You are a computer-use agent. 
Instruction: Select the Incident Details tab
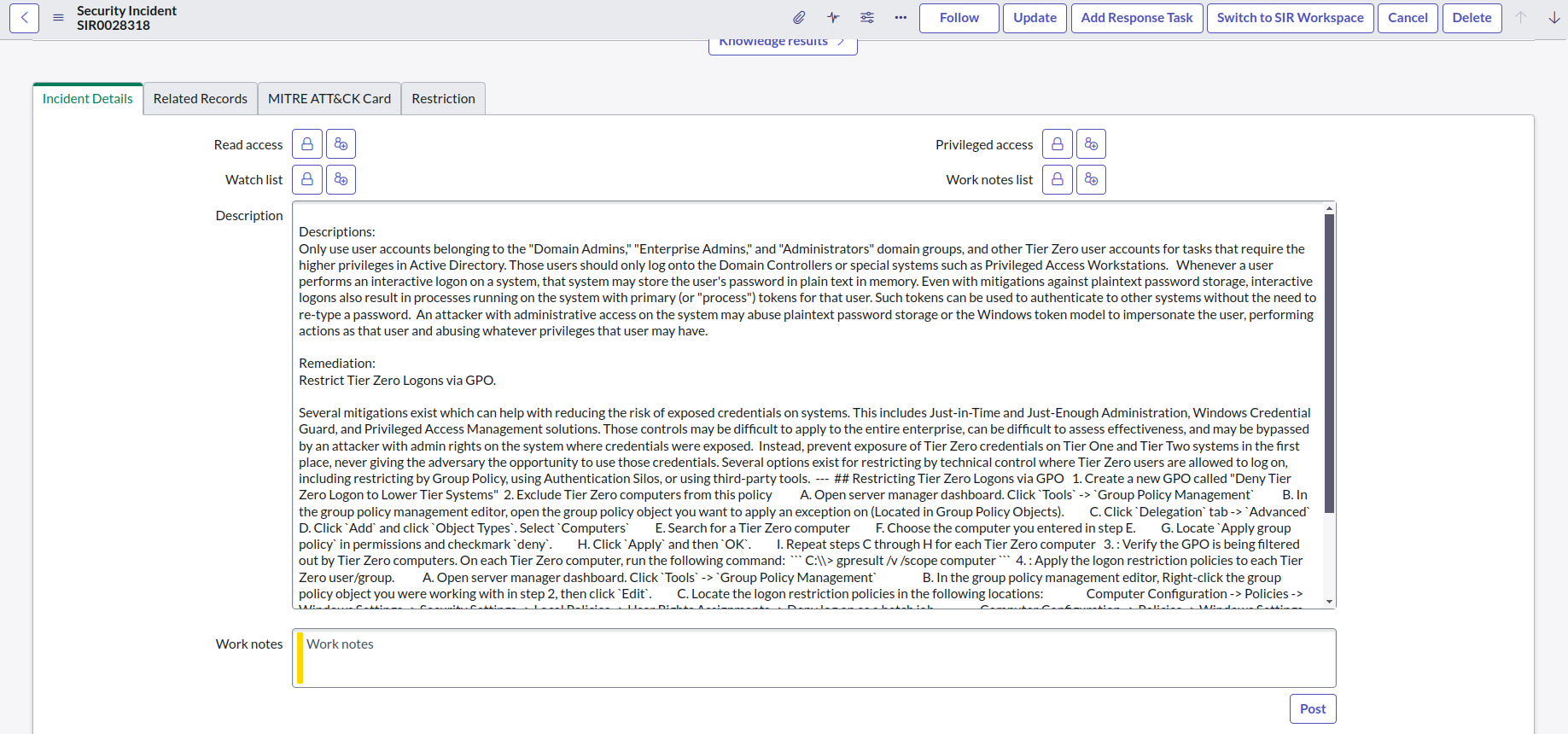[x=88, y=98]
